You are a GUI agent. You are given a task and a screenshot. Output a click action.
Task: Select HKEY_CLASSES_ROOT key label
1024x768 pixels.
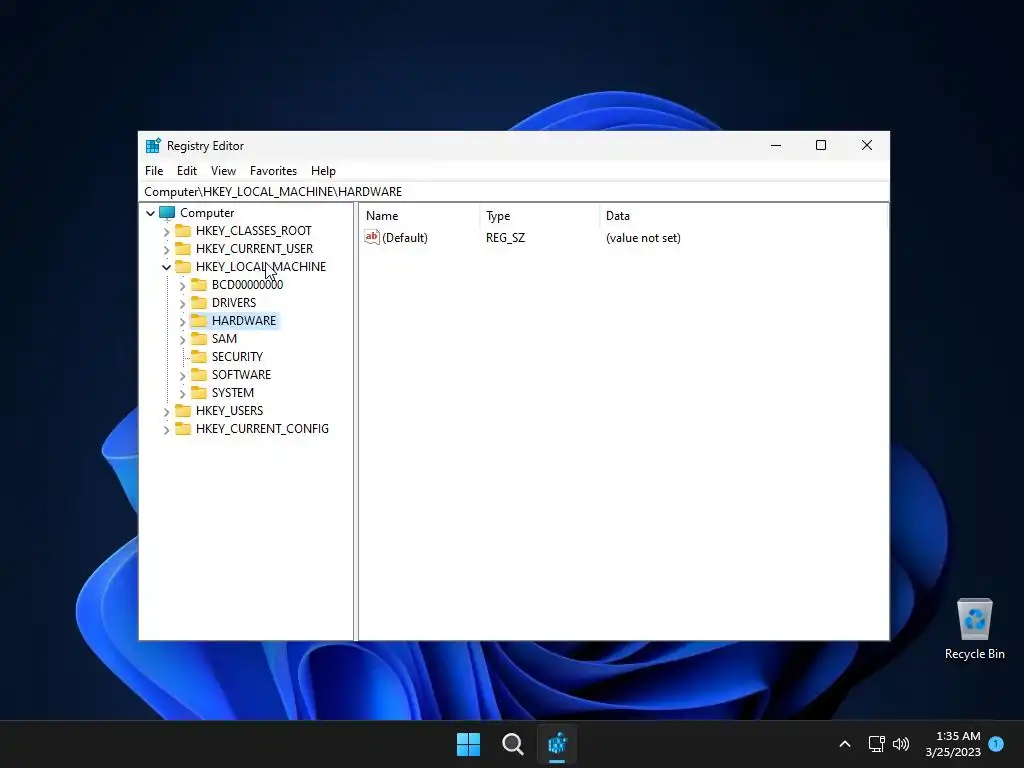[x=253, y=231]
